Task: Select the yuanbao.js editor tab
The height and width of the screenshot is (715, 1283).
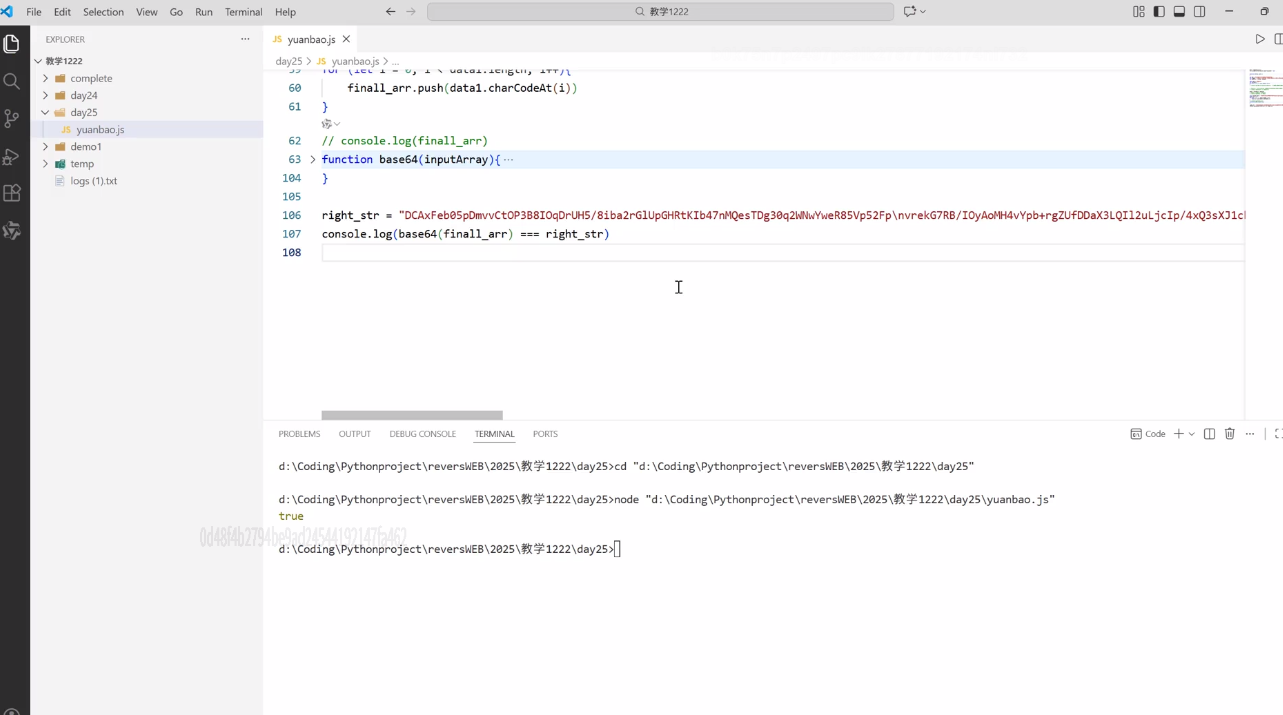Action: click(x=311, y=39)
